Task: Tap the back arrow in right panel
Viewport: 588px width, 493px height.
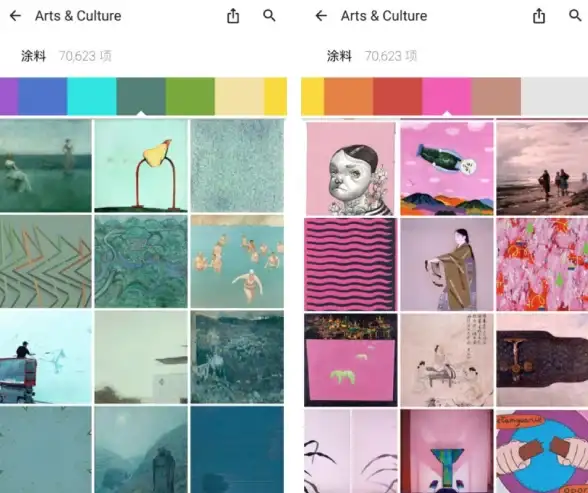Action: click(321, 16)
